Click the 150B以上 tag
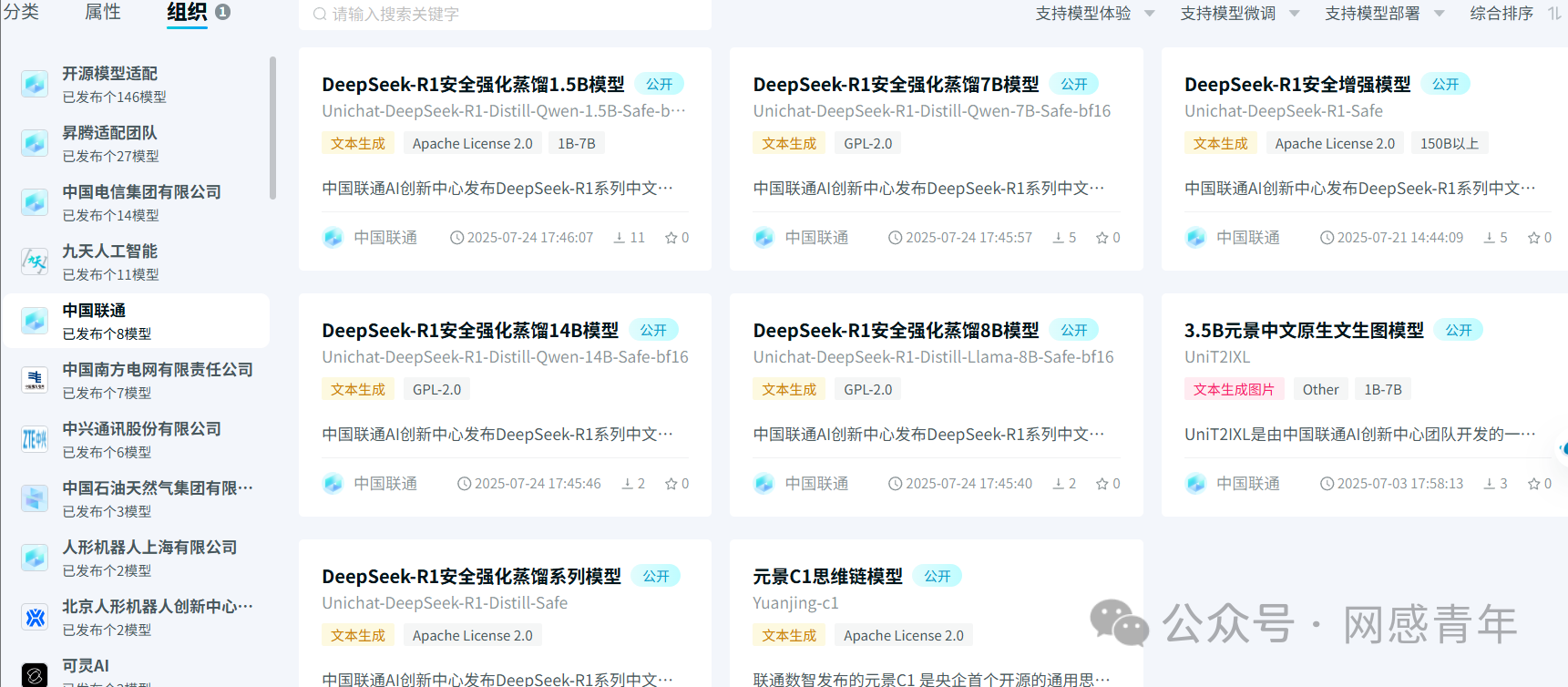This screenshot has width=1568, height=687. tap(1449, 143)
